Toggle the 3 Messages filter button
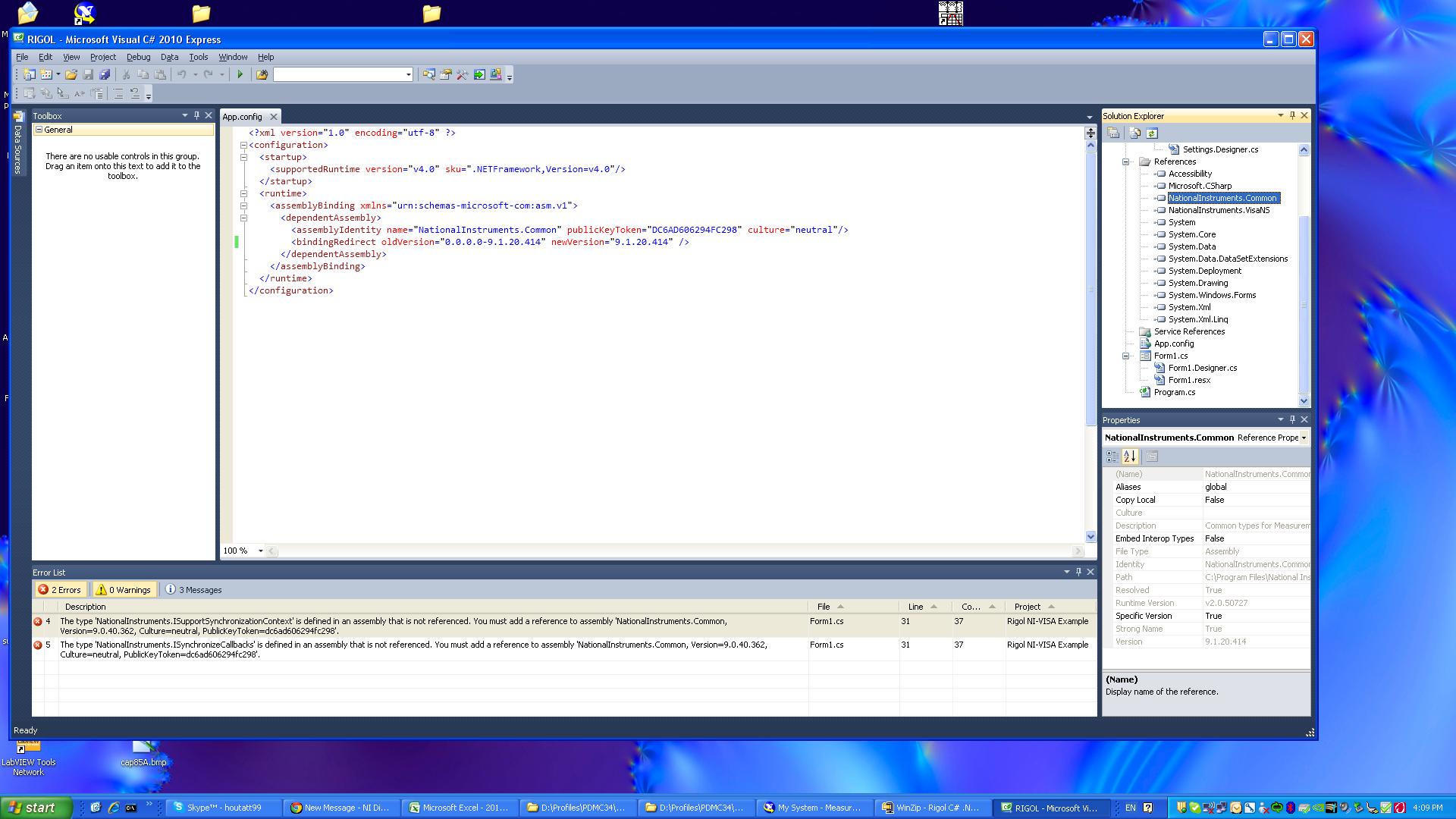The image size is (1456, 819). tap(194, 590)
